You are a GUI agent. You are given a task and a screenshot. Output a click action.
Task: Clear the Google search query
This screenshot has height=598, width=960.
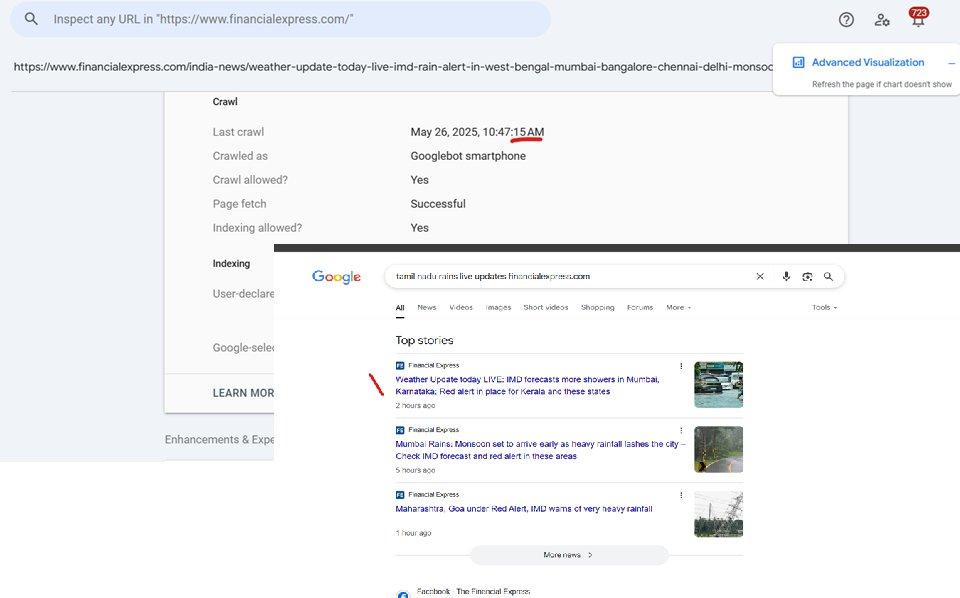(x=760, y=277)
